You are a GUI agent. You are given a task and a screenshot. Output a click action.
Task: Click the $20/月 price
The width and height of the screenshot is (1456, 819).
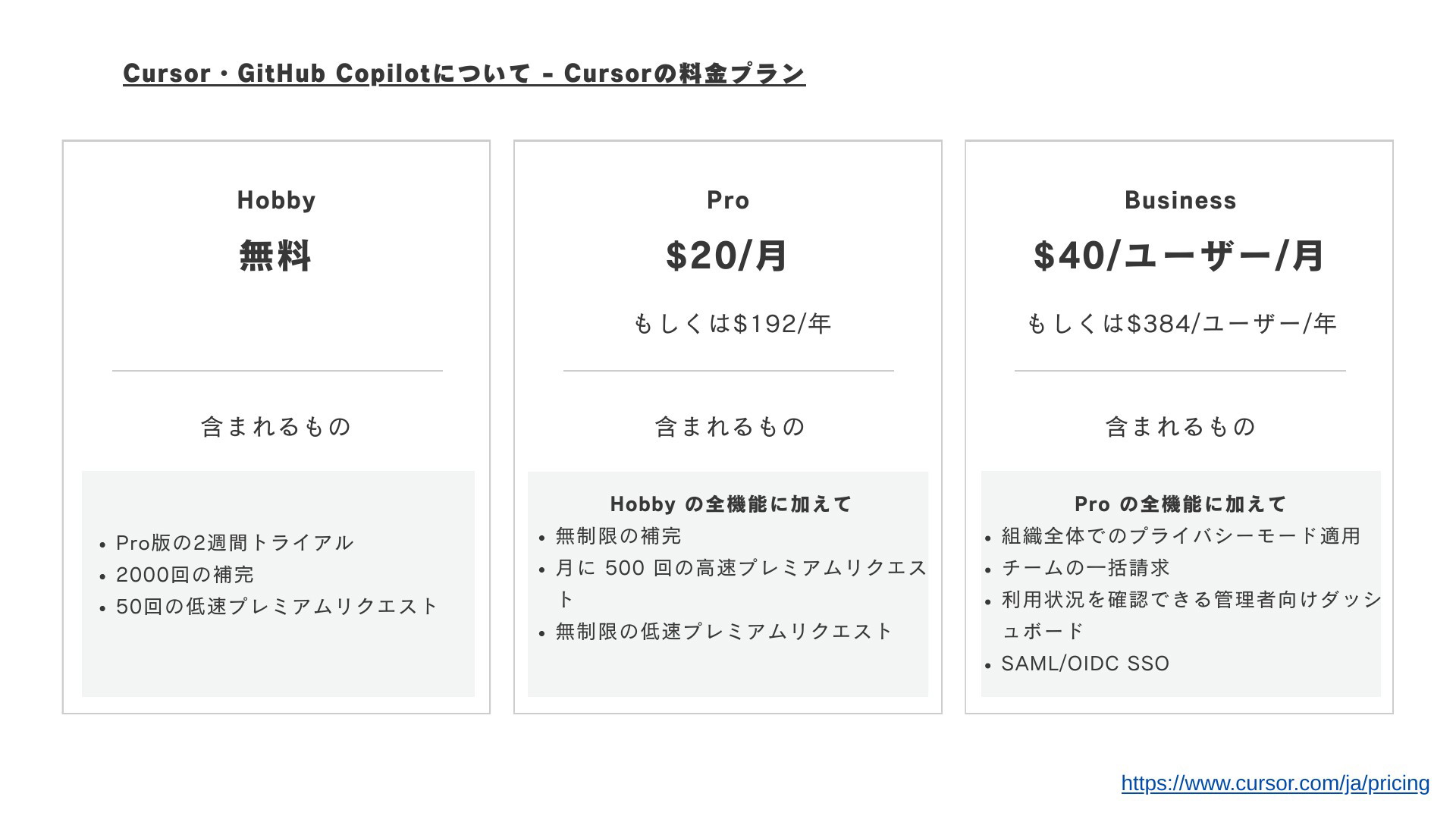click(727, 256)
